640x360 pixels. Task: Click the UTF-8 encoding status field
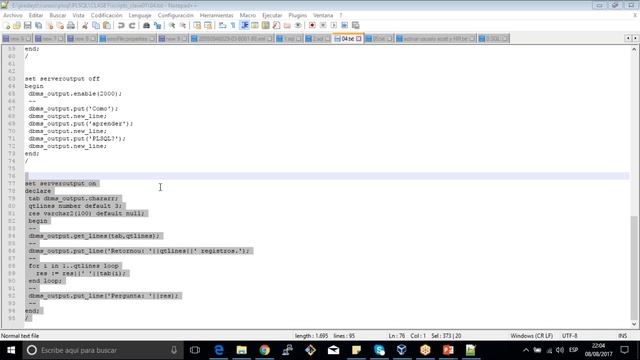point(569,336)
